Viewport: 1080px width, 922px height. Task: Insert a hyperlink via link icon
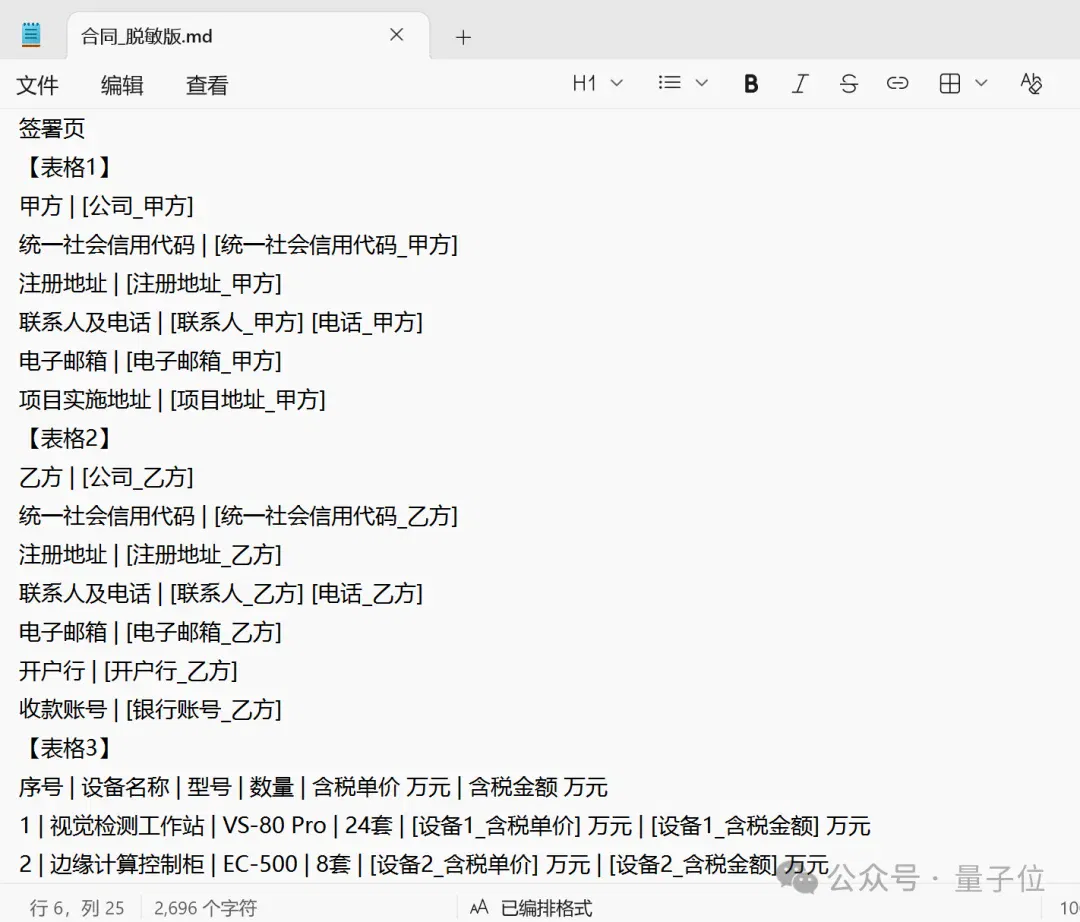click(x=897, y=84)
